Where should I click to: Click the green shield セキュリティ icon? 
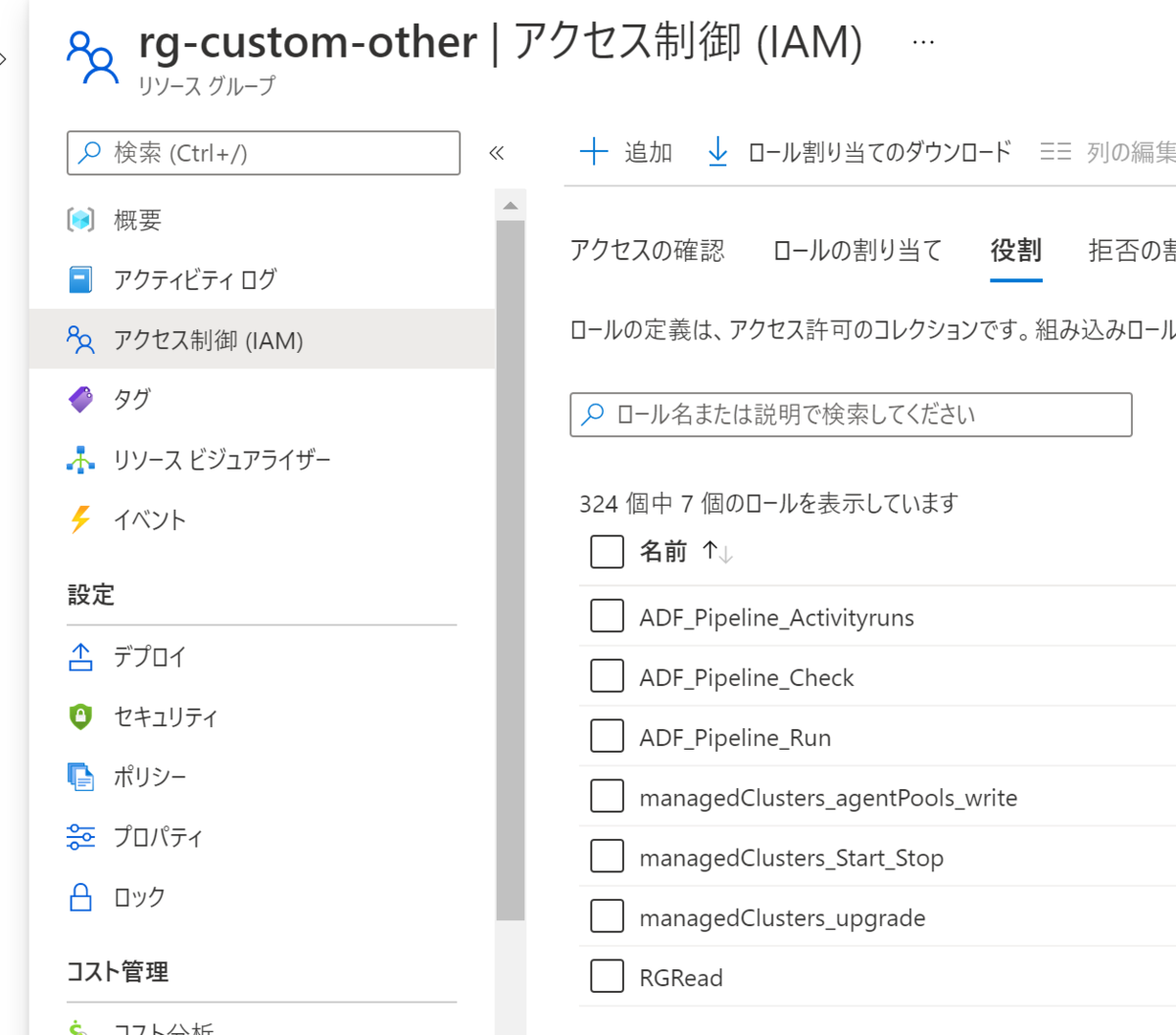point(80,716)
